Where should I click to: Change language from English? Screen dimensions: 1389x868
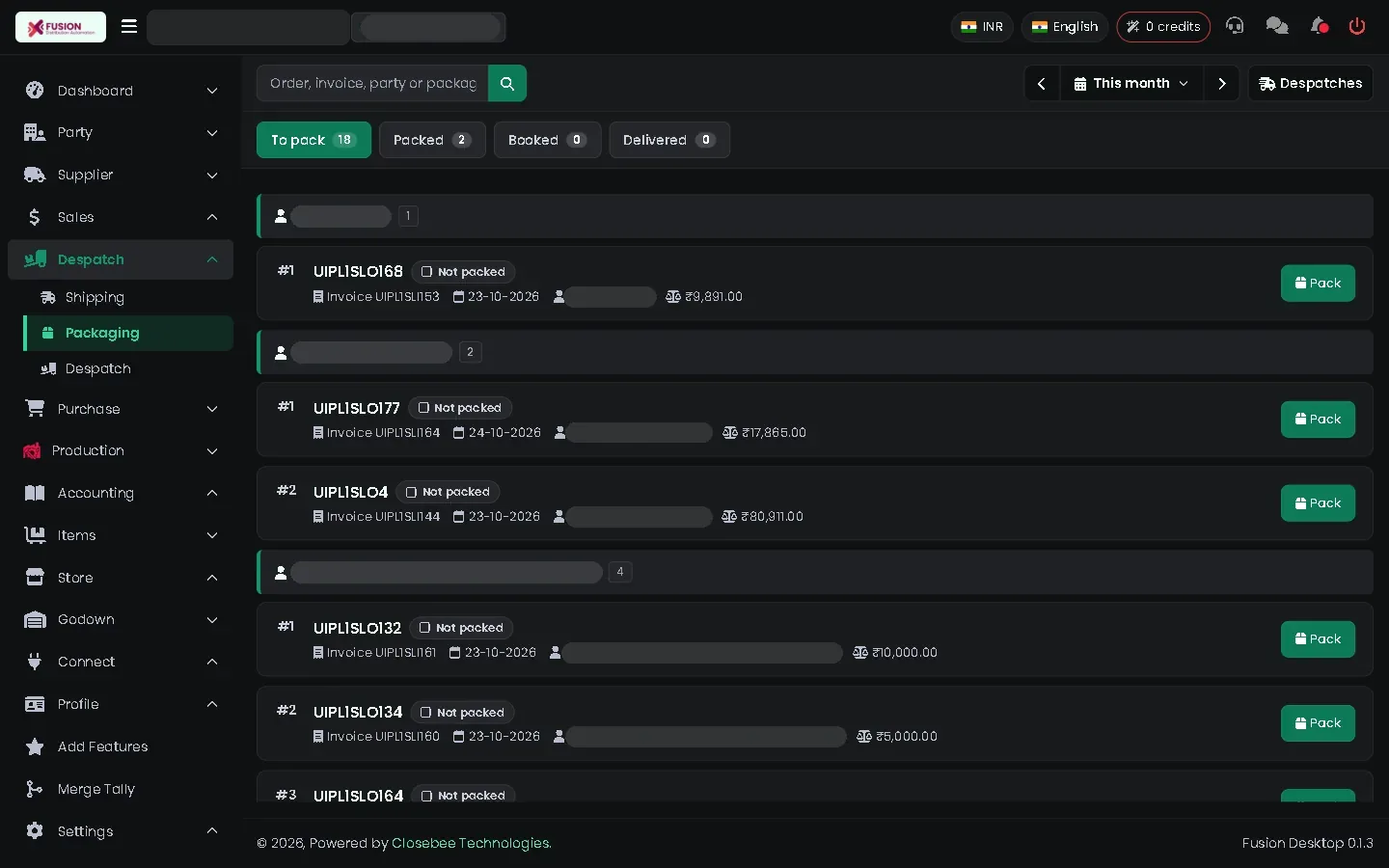pos(1065,27)
